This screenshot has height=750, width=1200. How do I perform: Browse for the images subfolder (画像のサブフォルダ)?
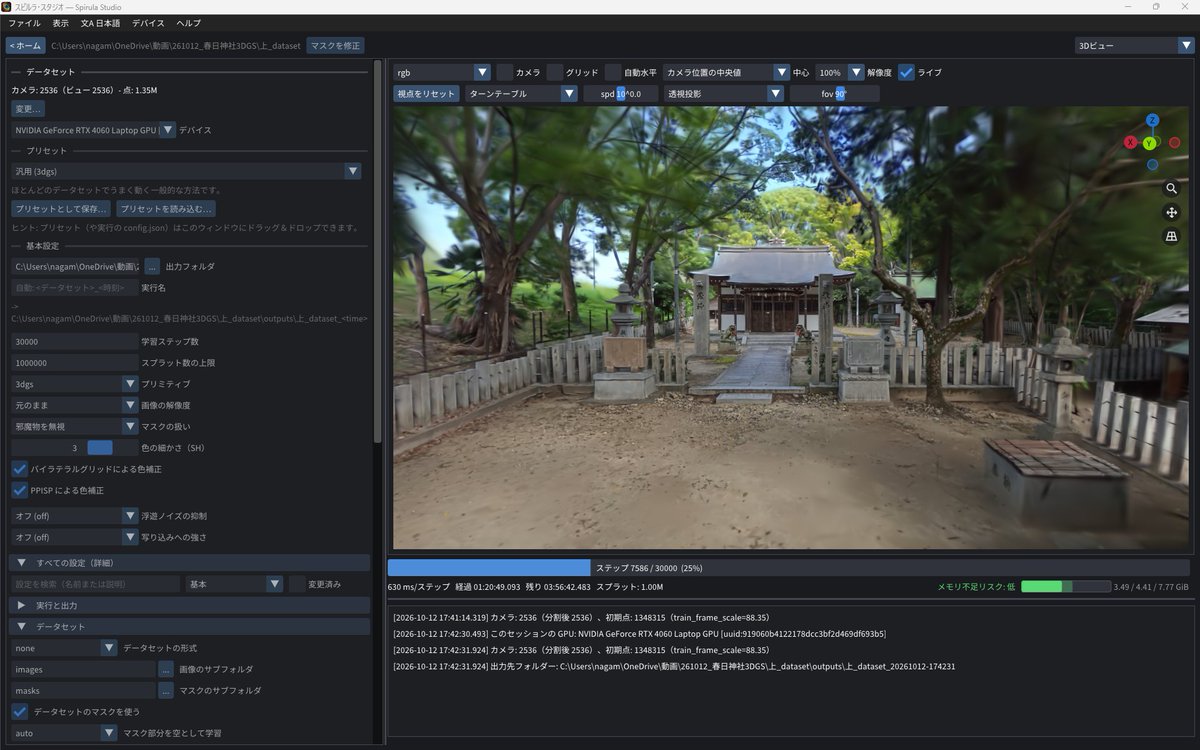[x=166, y=669]
